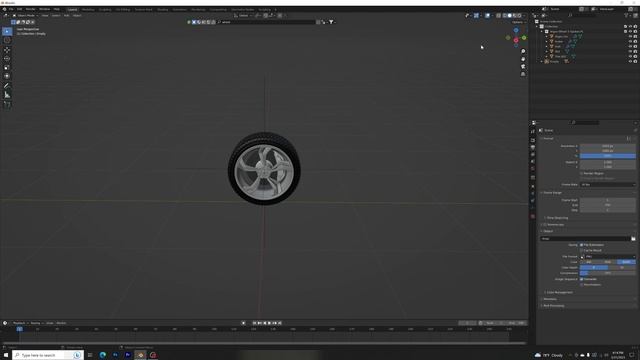Open Global transform orientation dropdown
This screenshot has height=360, width=640.
243,16
